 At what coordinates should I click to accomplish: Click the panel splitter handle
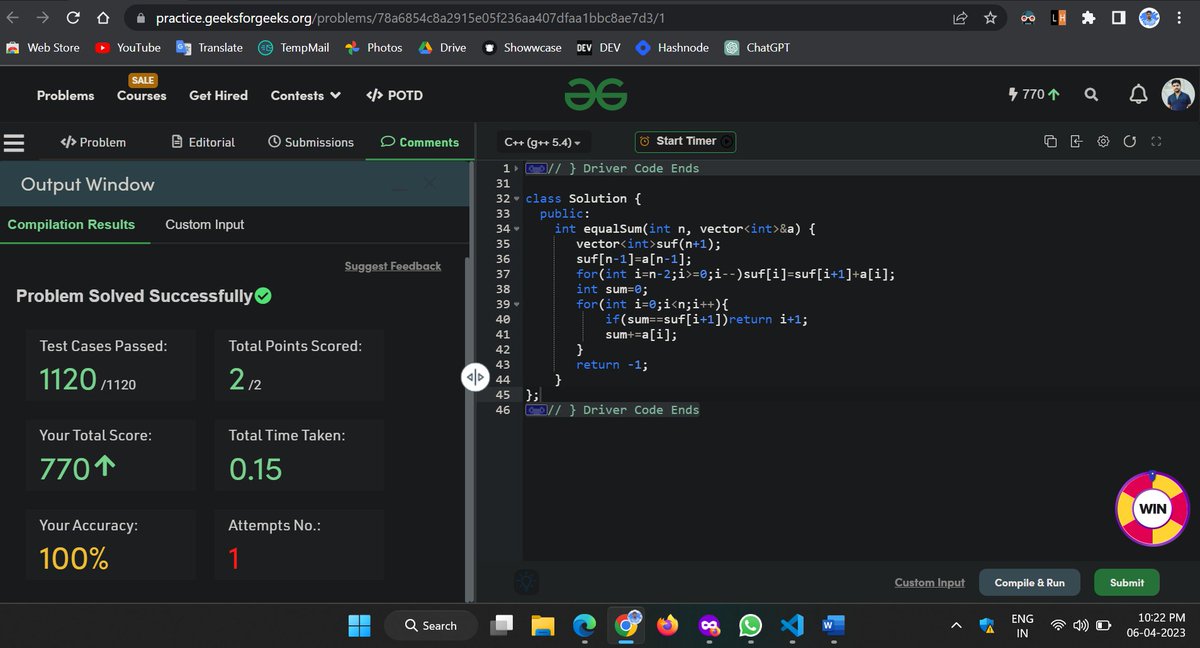click(474, 377)
